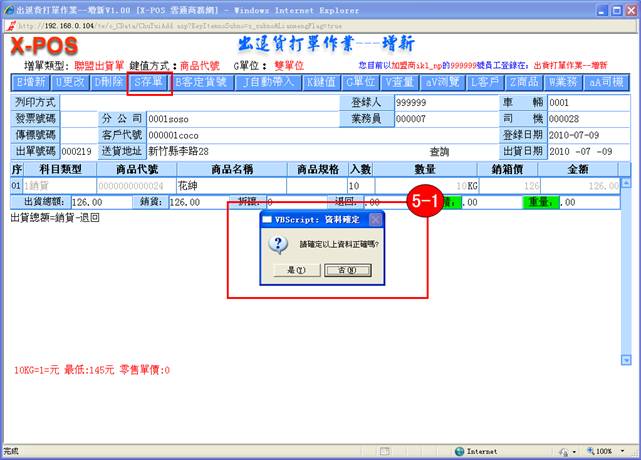Screen dimensions: 641x460
Task: Click 否(N) in the confirmation dialog
Action: (347, 270)
